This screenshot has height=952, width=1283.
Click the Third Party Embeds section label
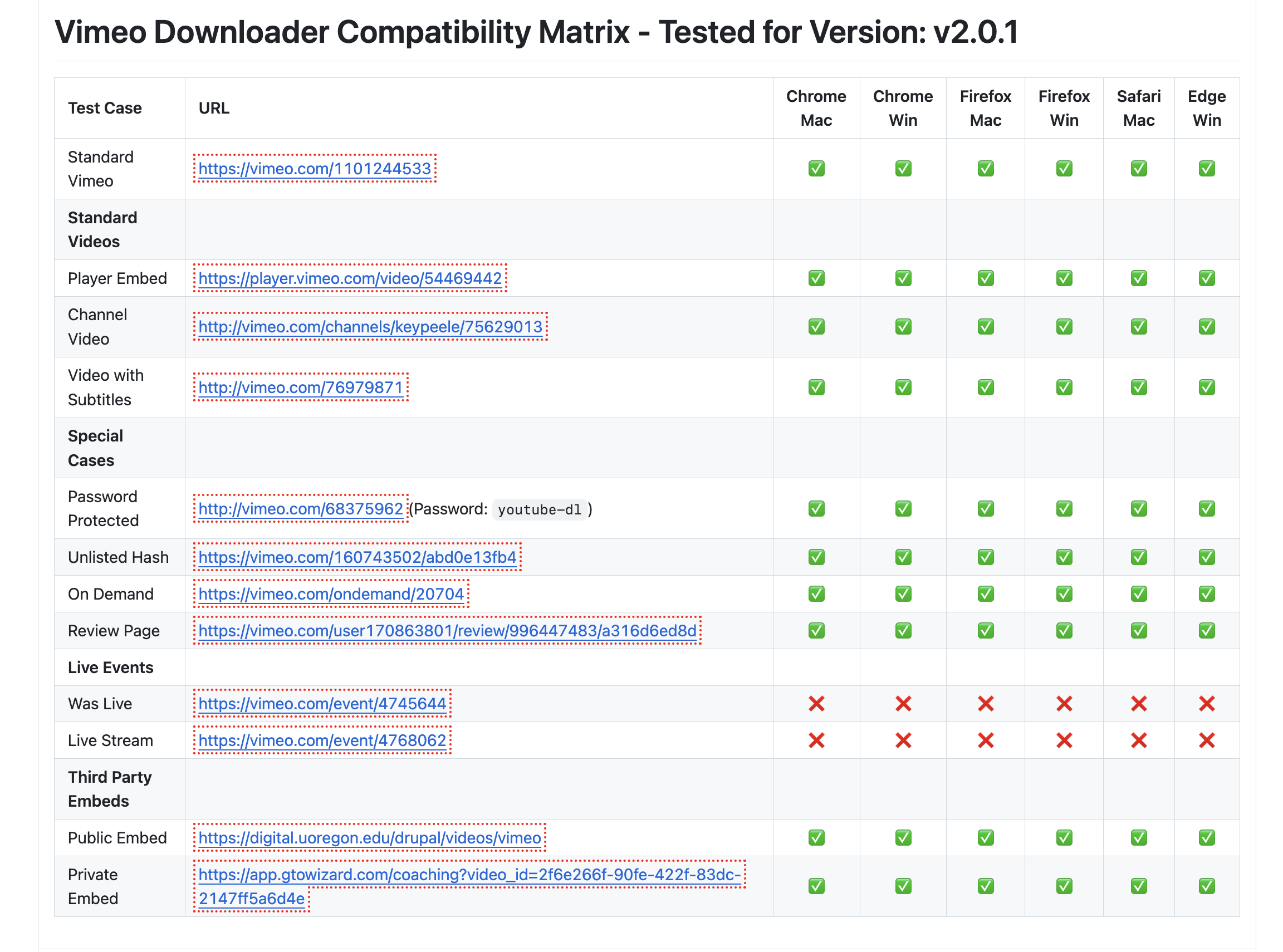pyautogui.click(x=110, y=789)
